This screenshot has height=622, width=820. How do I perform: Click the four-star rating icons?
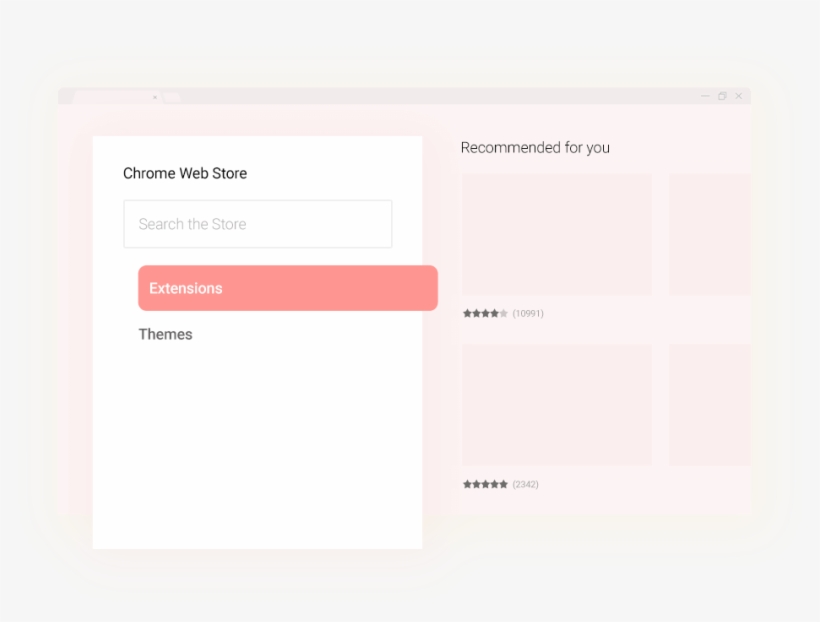[485, 313]
